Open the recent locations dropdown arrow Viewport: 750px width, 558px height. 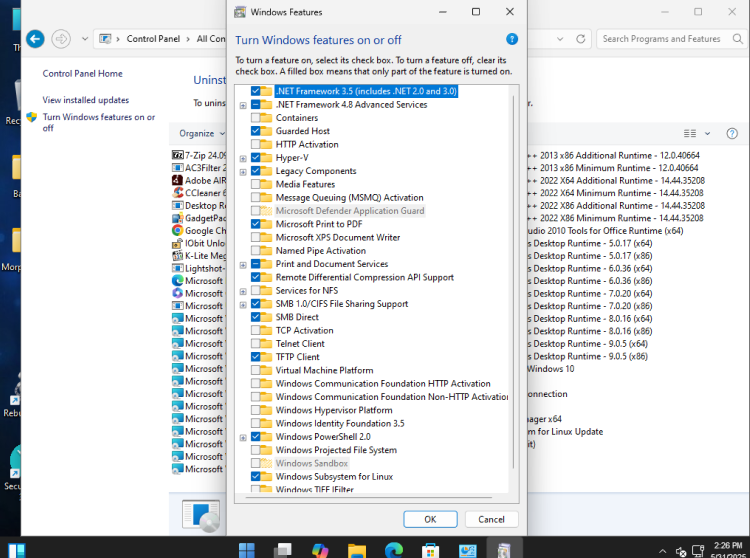[x=85, y=39]
